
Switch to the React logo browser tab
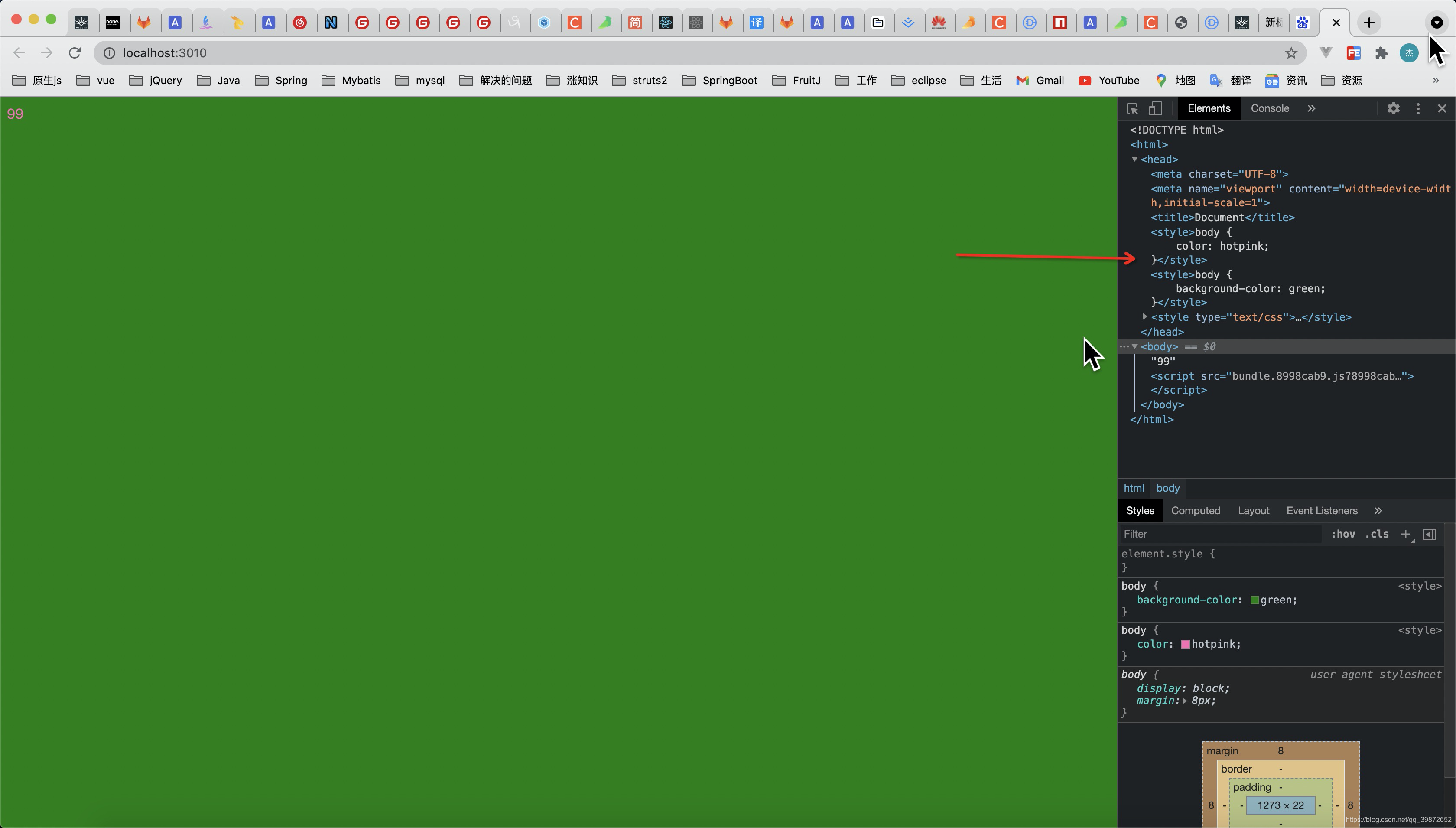666,23
